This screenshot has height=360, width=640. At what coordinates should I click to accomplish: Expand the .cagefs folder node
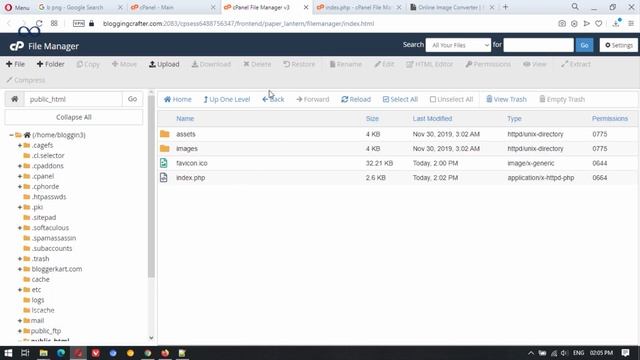point(20,145)
